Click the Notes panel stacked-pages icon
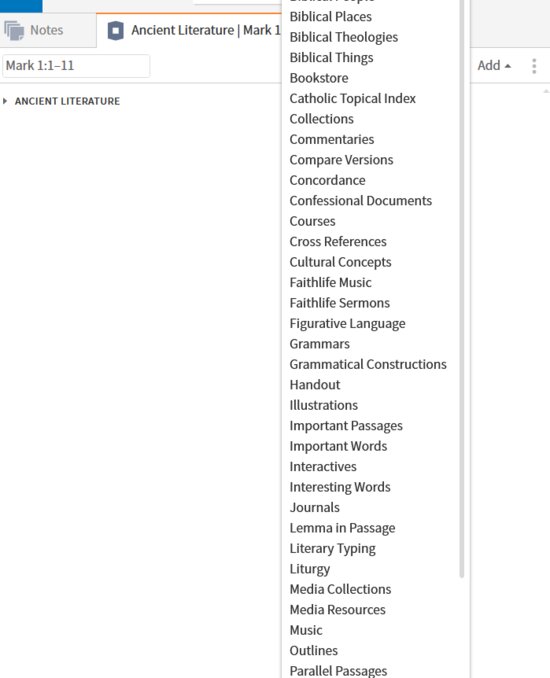The image size is (550, 678). pyautogui.click(x=14, y=30)
